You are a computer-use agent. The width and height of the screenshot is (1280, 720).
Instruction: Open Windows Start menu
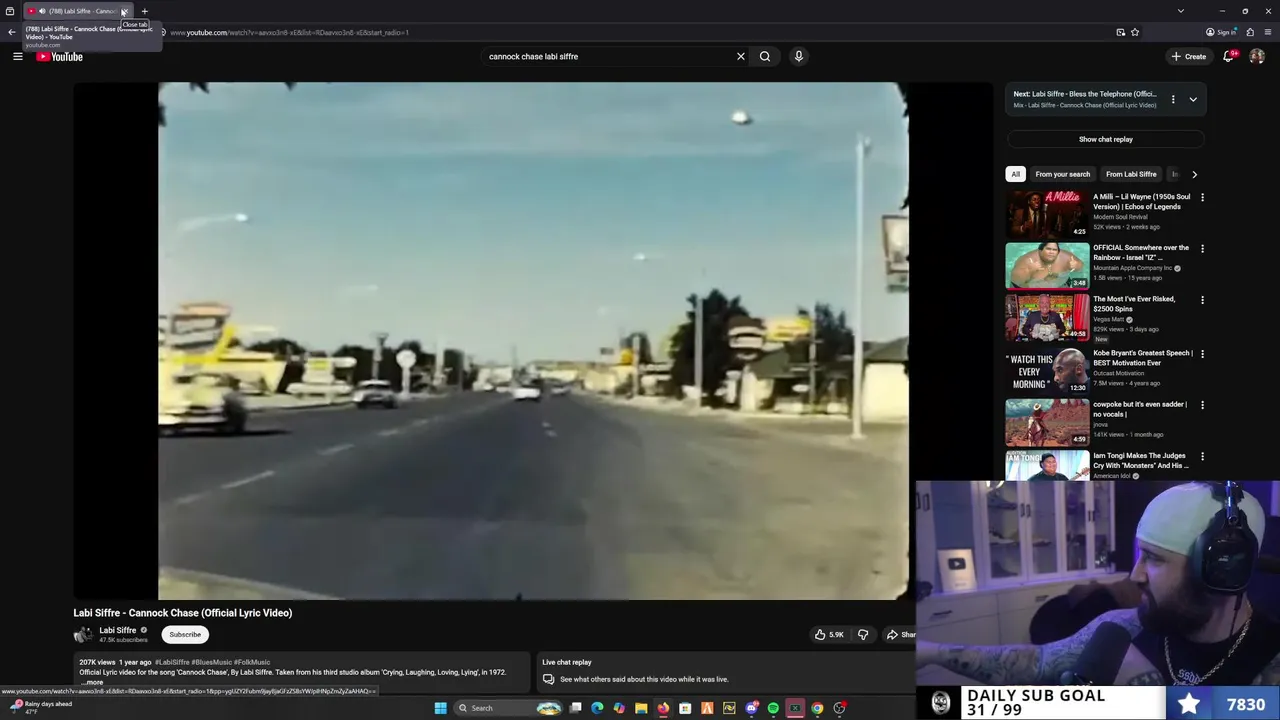pyautogui.click(x=440, y=708)
